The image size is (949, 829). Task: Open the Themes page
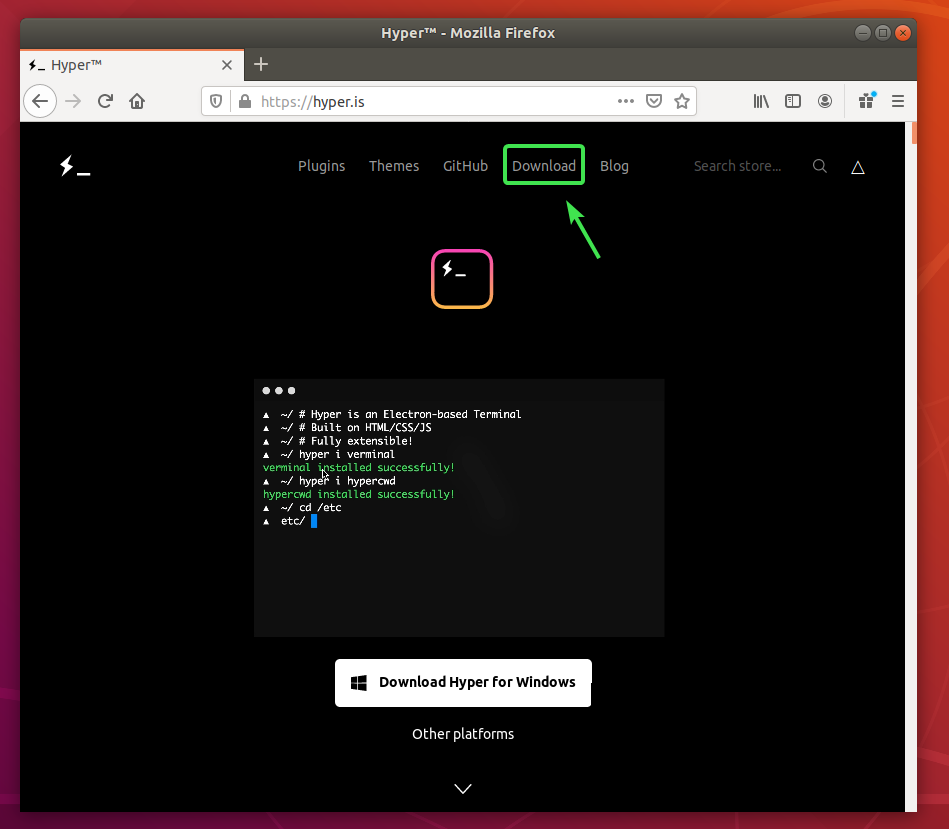point(394,166)
